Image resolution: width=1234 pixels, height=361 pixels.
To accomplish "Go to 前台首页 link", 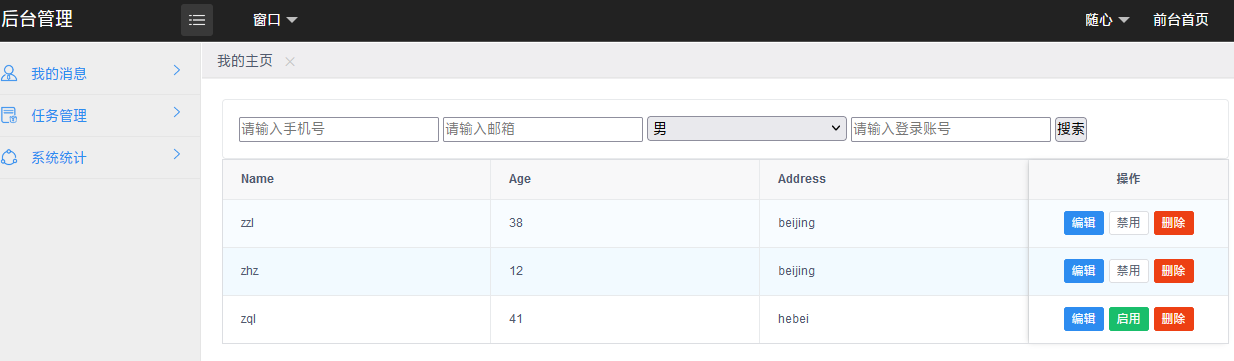I will (1180, 20).
